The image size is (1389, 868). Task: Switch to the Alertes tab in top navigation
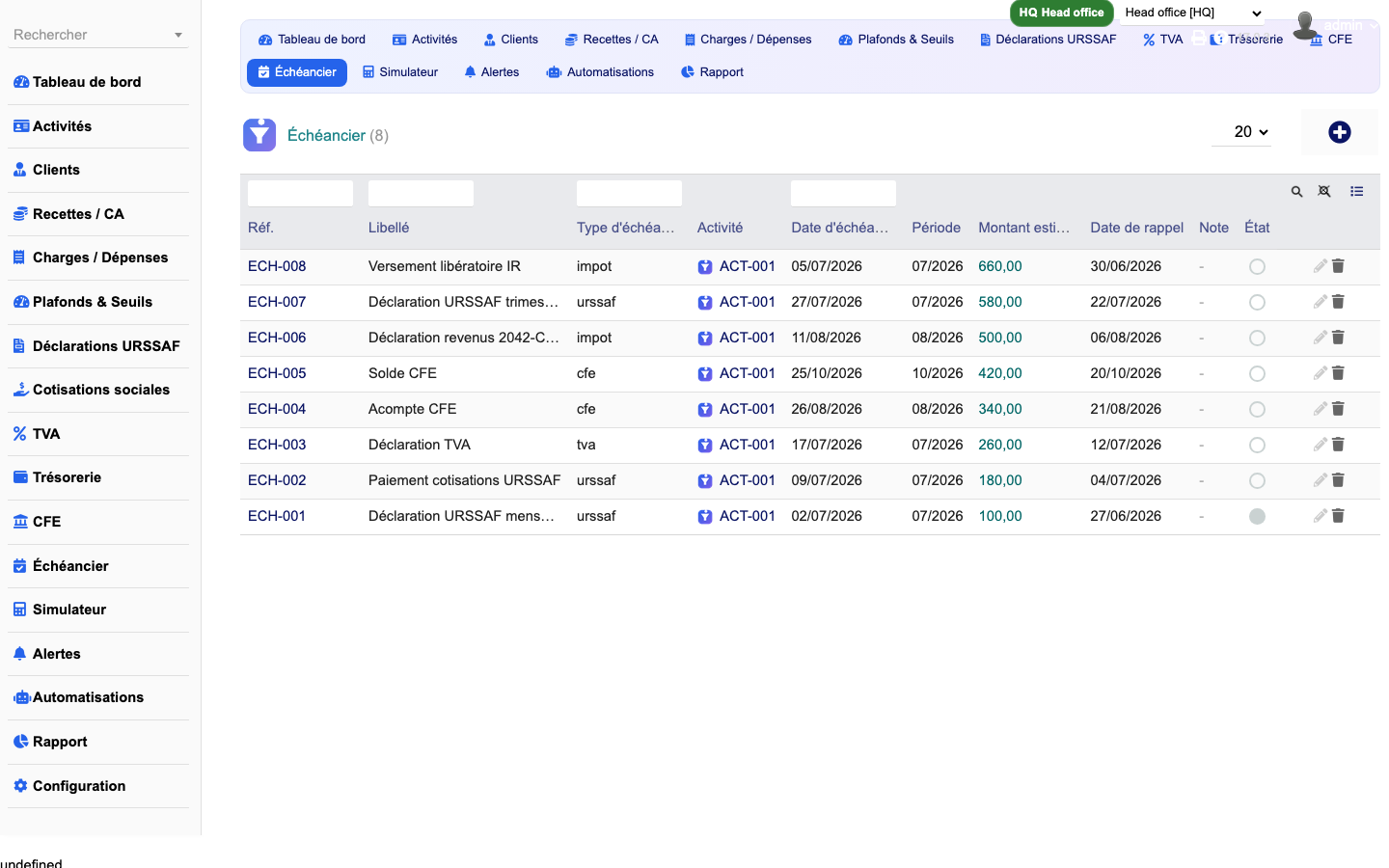tap(492, 72)
